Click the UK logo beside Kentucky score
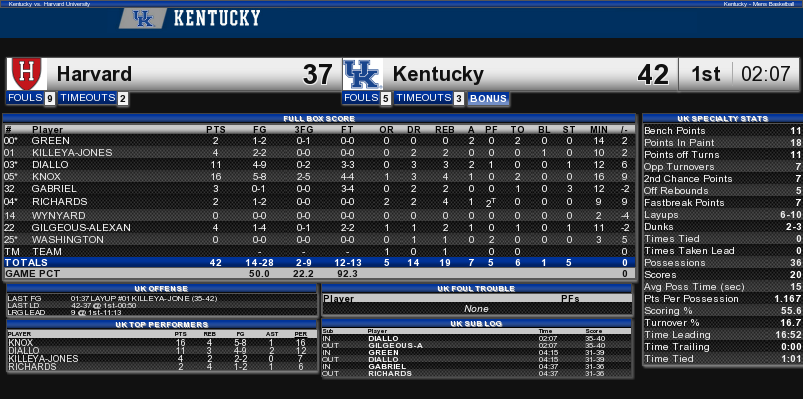 pyautogui.click(x=363, y=74)
